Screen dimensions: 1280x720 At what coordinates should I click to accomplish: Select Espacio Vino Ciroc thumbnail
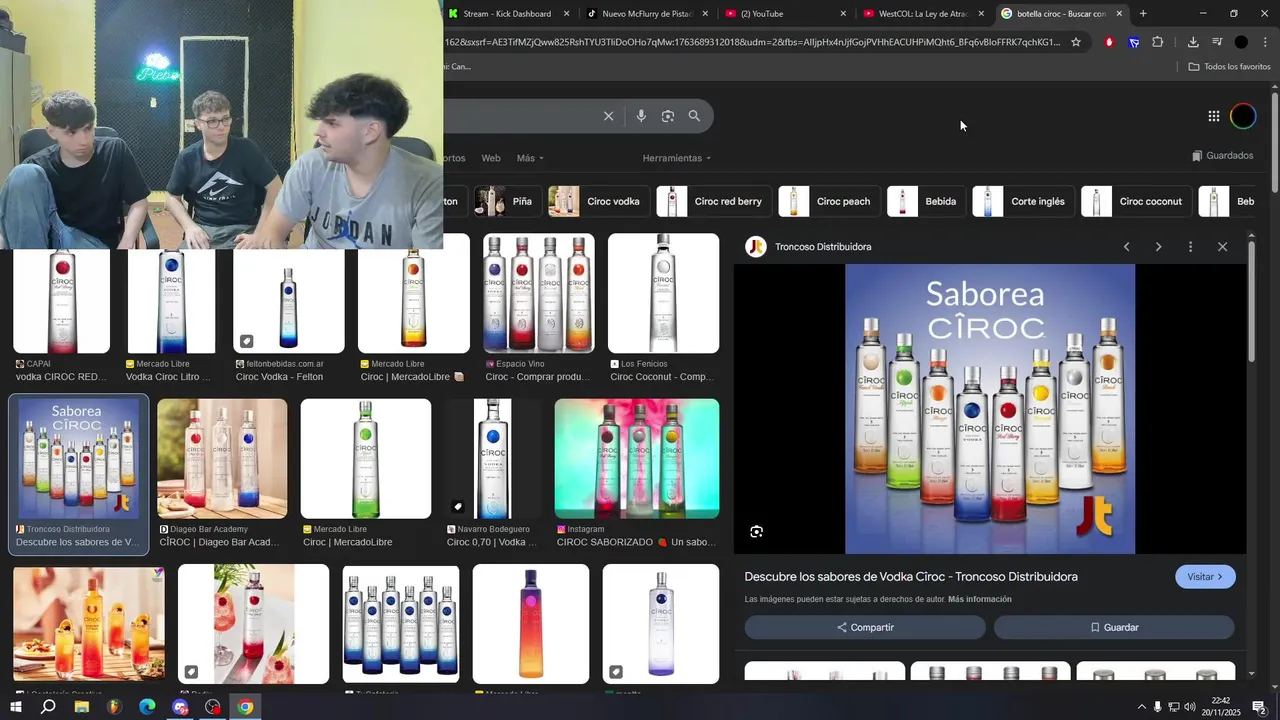[539, 293]
